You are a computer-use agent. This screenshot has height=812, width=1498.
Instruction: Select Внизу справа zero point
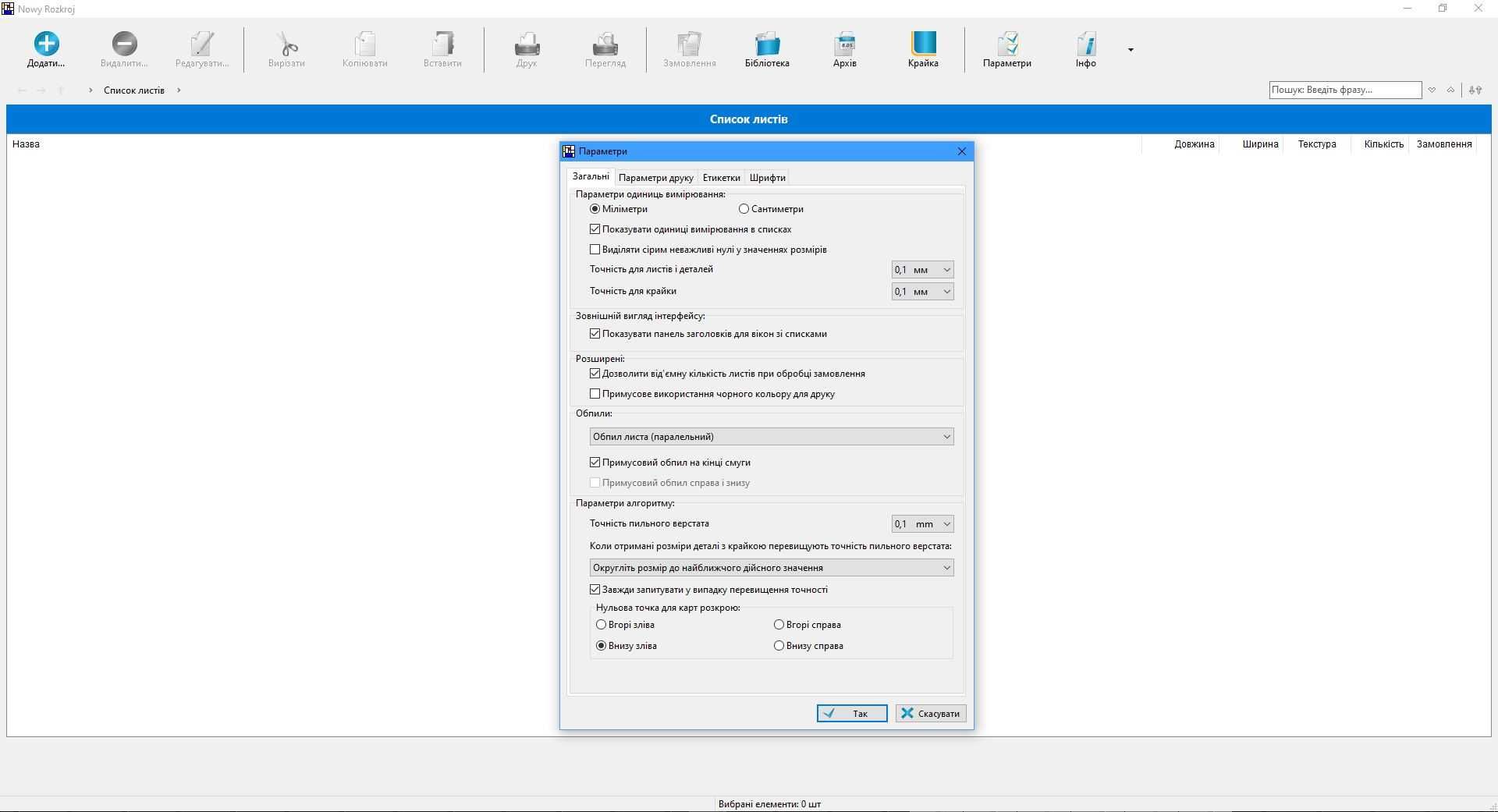779,646
